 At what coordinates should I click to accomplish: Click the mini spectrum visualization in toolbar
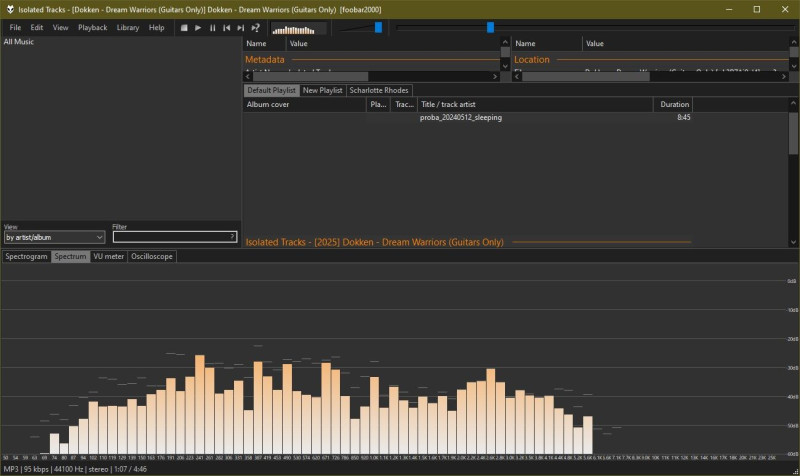point(298,29)
